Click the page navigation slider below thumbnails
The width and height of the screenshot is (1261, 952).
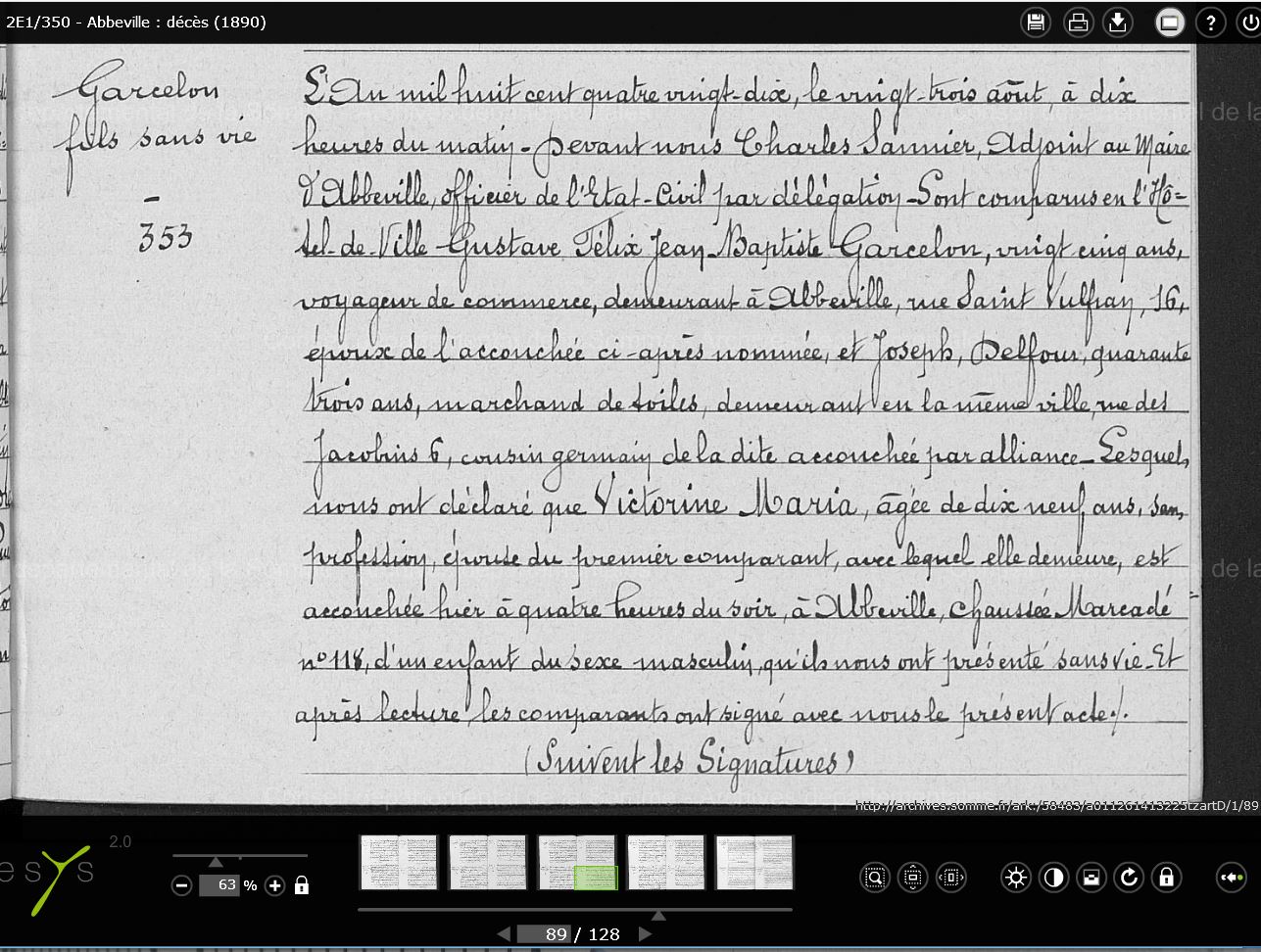pos(575,910)
